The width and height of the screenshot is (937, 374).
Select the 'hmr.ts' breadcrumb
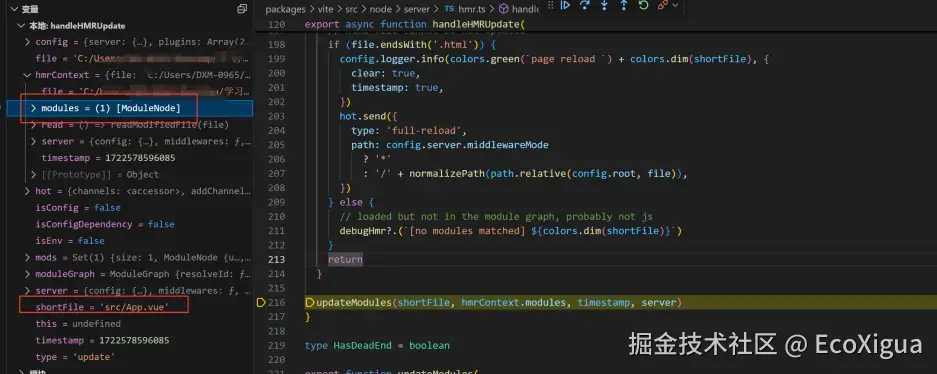[472, 9]
